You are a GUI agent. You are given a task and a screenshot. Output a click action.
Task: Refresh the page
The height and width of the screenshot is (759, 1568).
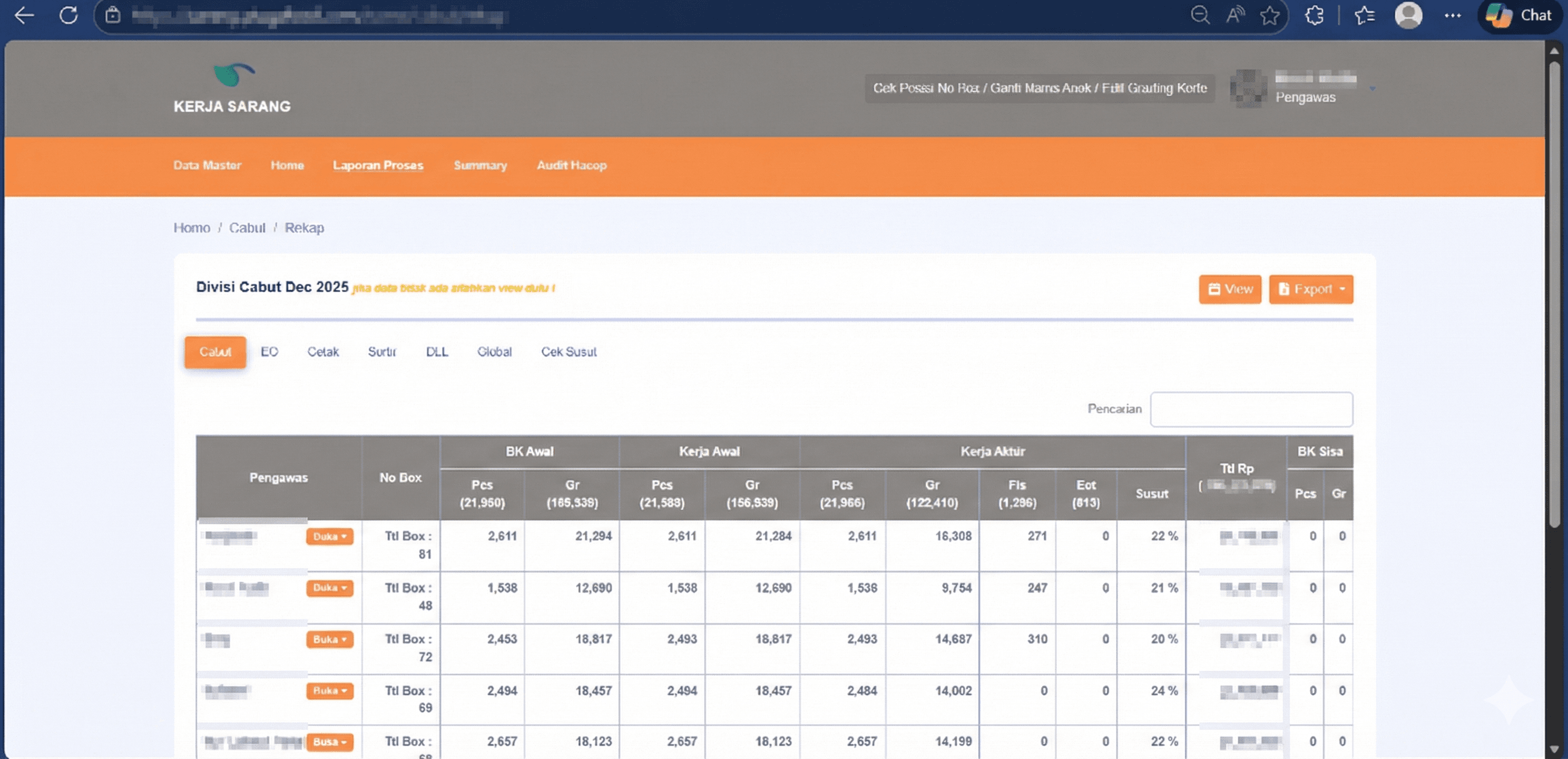[69, 15]
